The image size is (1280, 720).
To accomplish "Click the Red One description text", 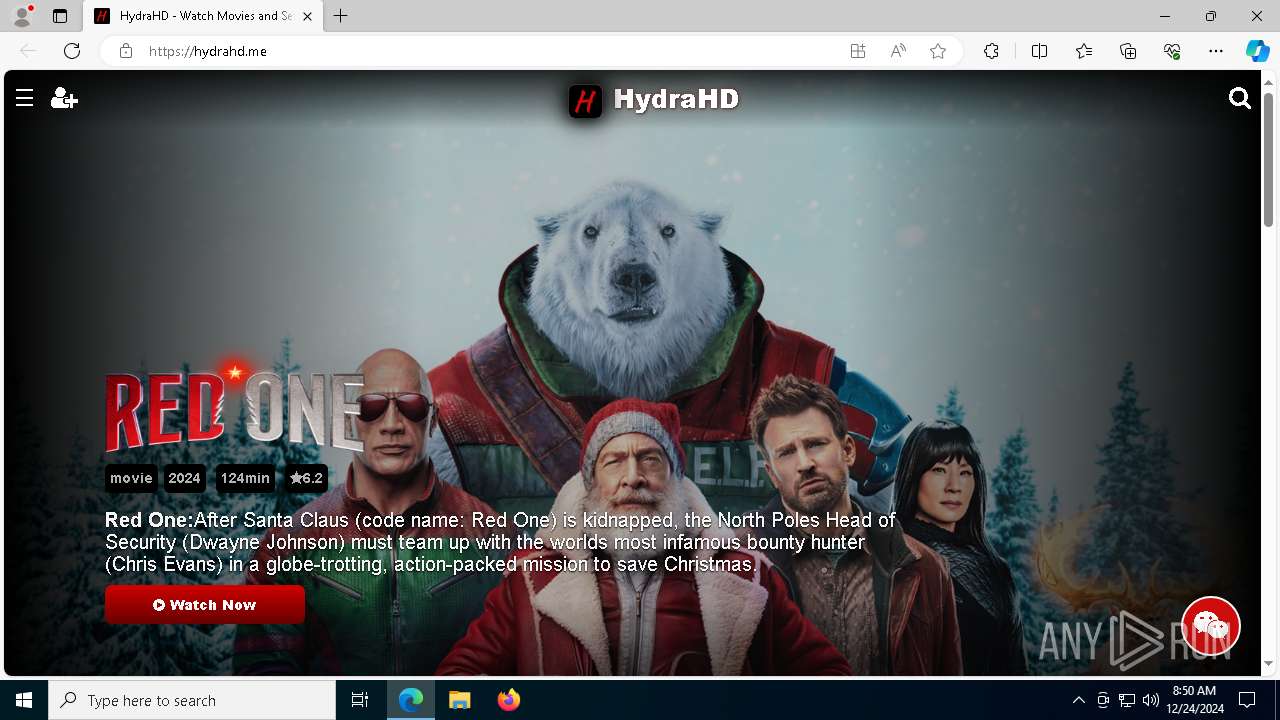I will 500,542.
